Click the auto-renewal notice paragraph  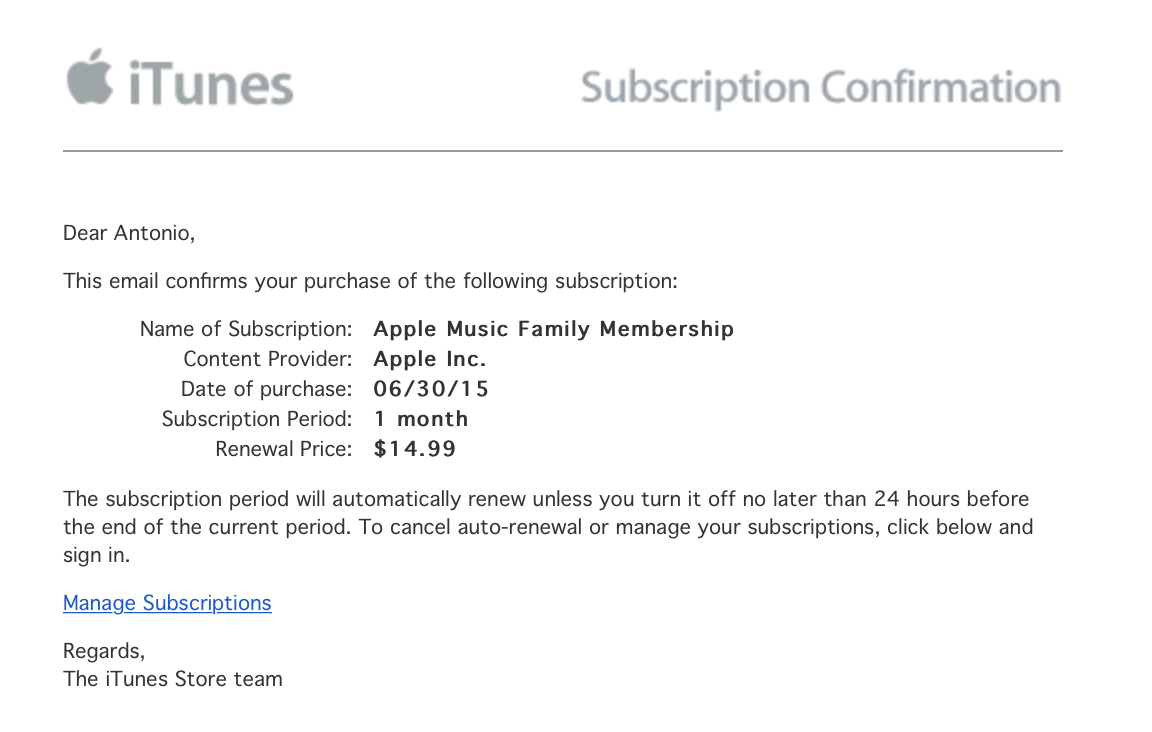pos(548,527)
